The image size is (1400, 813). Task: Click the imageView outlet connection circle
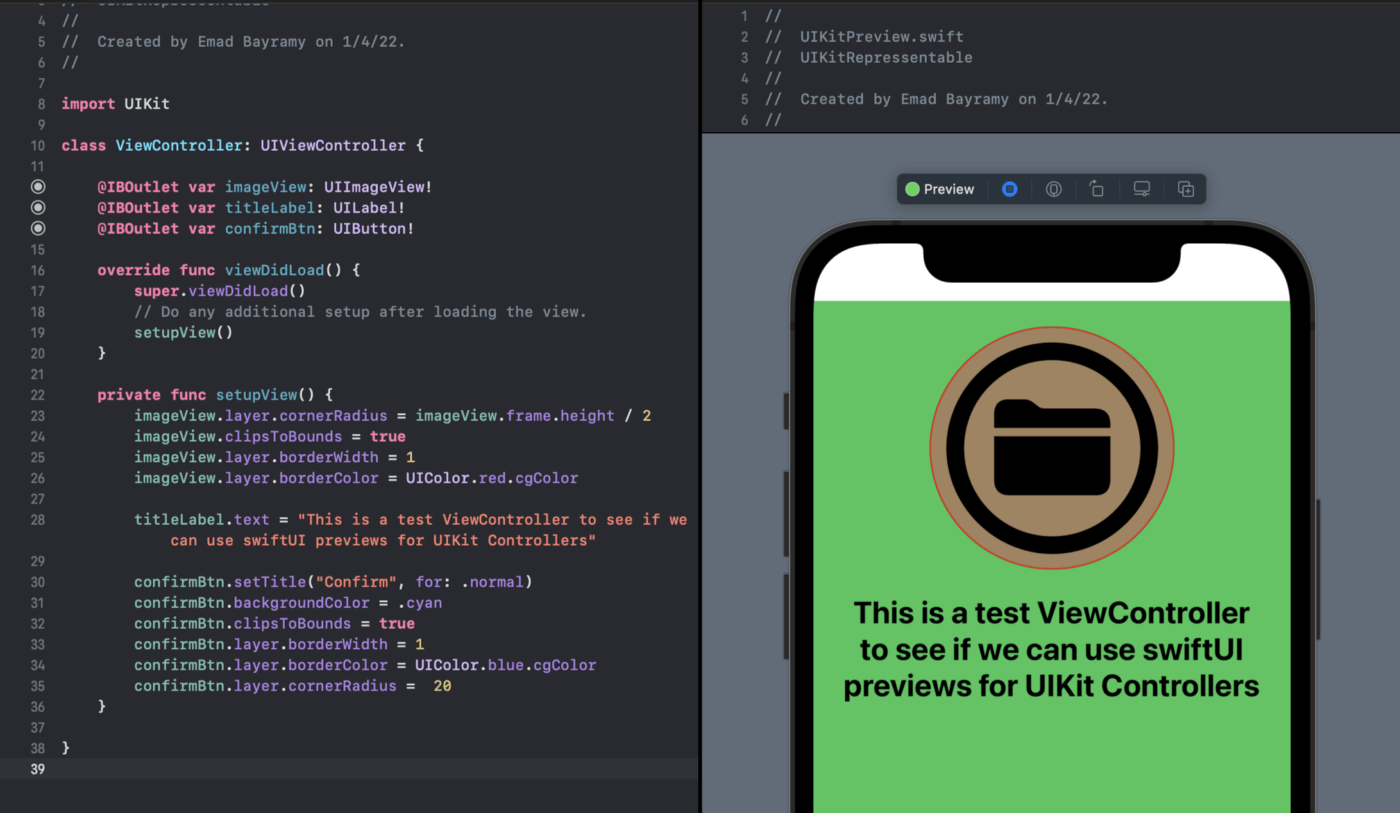38,186
